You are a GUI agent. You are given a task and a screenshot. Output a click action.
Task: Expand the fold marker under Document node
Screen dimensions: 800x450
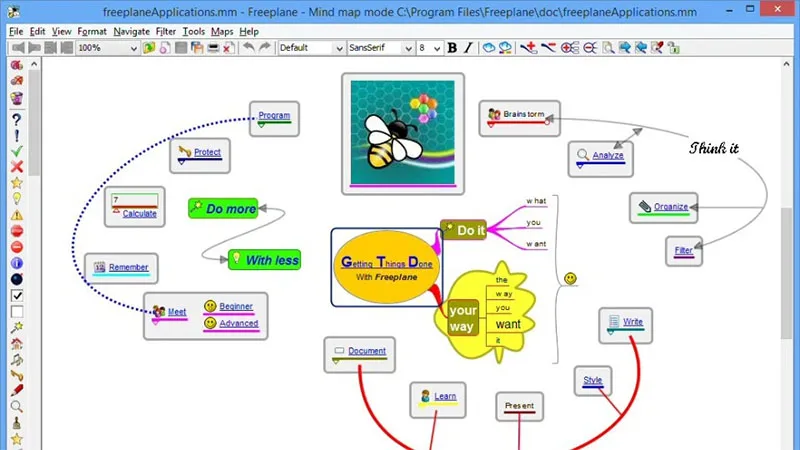(x=336, y=361)
